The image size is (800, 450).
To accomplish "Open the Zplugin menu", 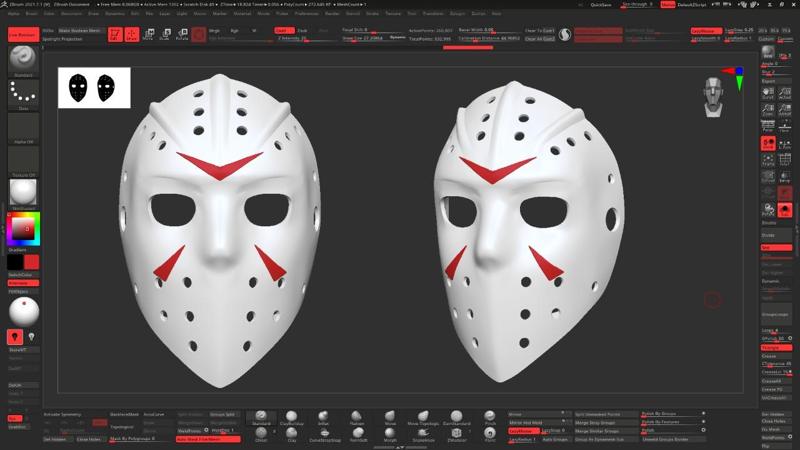I will tap(457, 14).
